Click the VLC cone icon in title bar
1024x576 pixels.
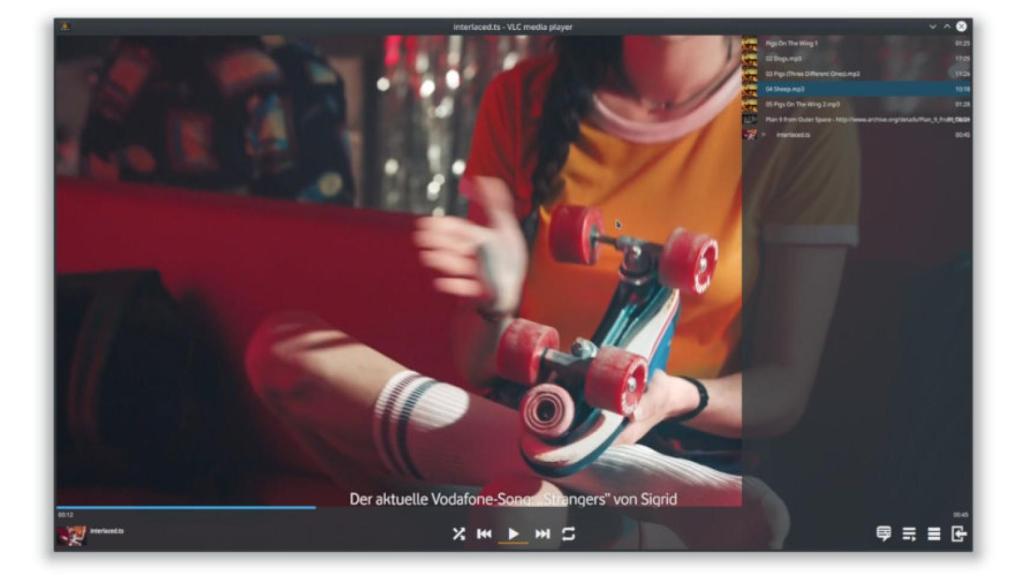(65, 27)
